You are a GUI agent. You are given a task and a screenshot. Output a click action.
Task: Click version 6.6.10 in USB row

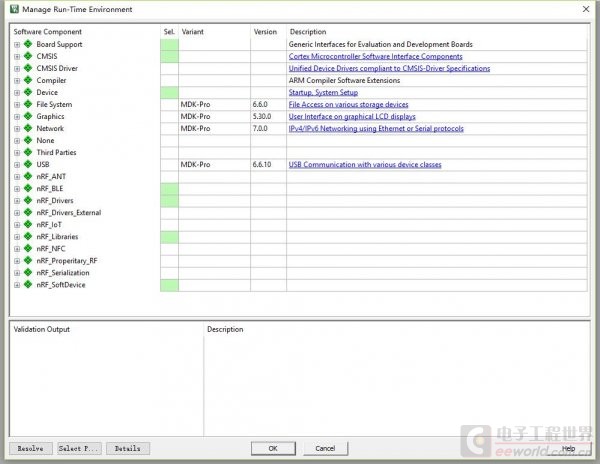pos(262,164)
